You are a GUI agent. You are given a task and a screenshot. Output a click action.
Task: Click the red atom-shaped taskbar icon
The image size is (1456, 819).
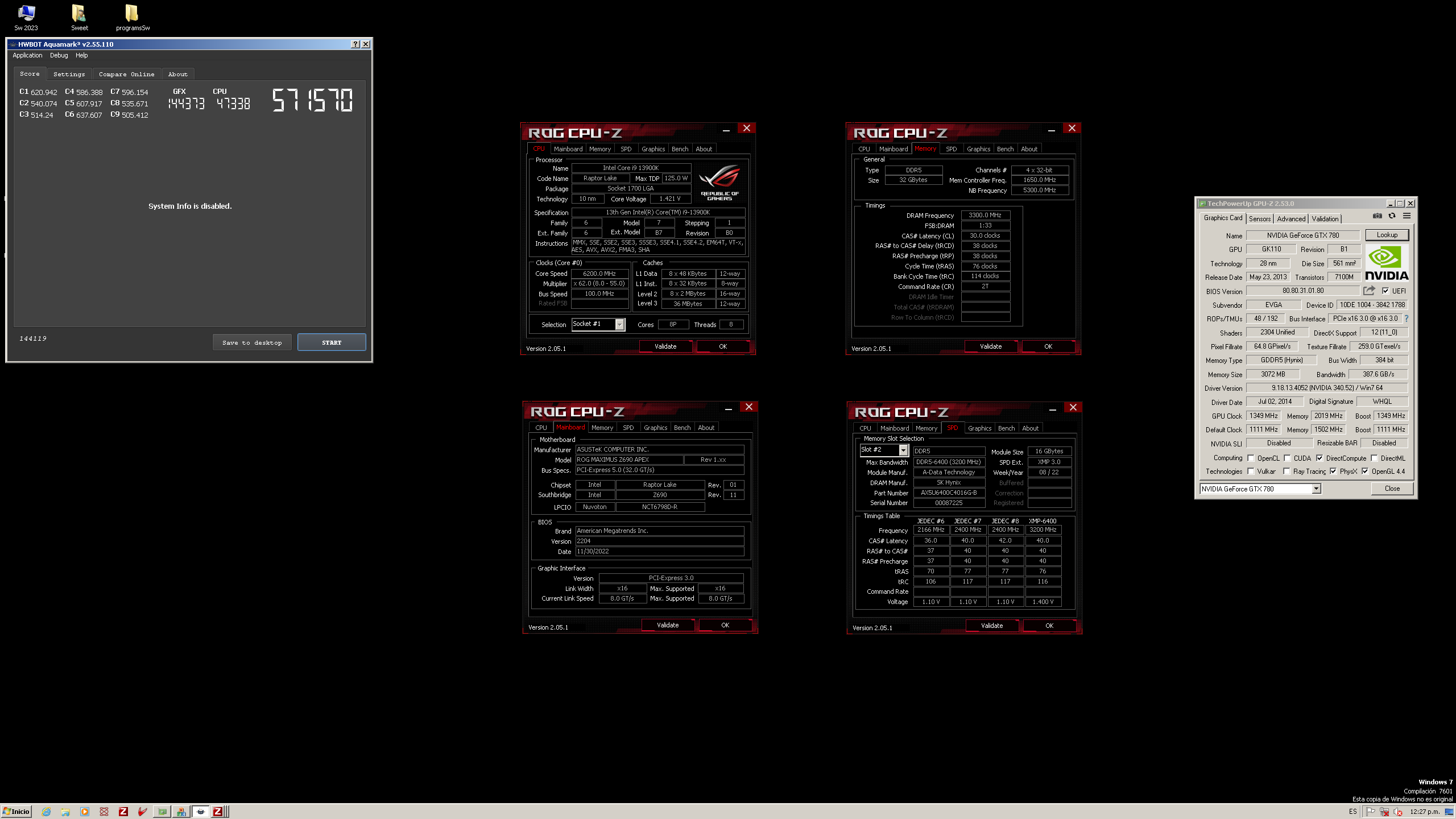(104, 812)
